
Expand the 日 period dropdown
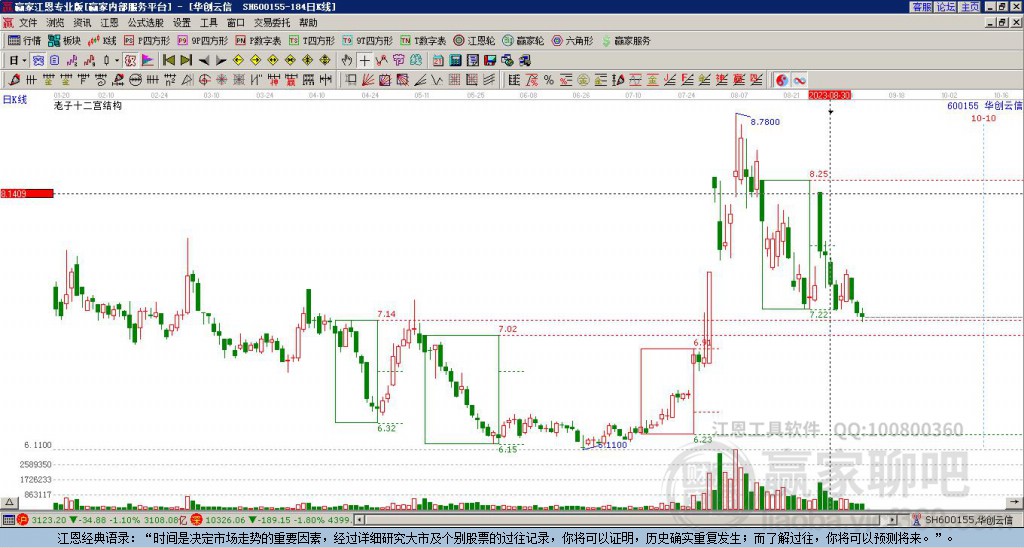[25, 60]
